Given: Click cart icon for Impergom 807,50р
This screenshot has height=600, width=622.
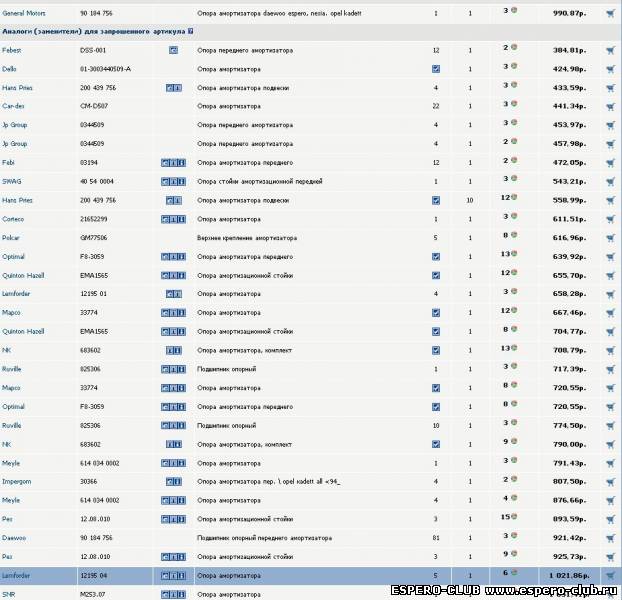Looking at the screenshot, I should [610, 482].
